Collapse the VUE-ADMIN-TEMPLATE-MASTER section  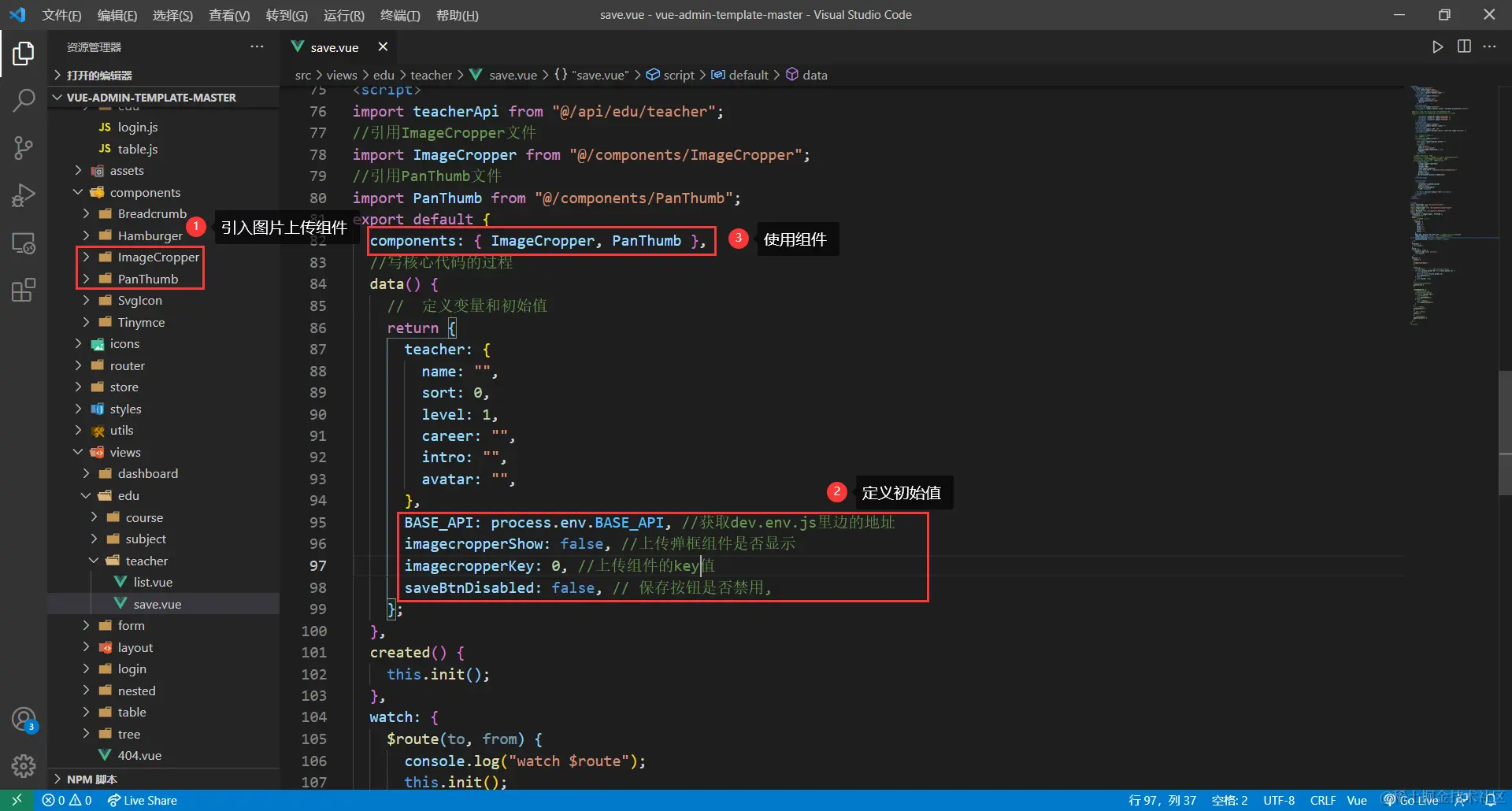pos(163,98)
